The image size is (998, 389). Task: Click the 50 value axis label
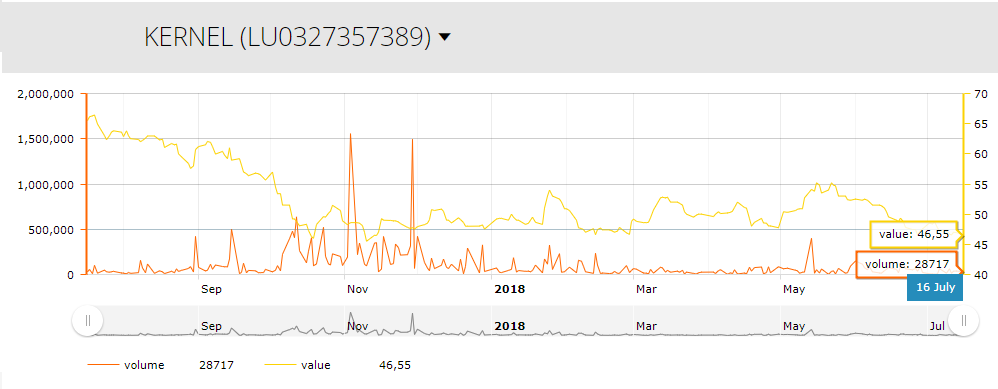click(980, 215)
